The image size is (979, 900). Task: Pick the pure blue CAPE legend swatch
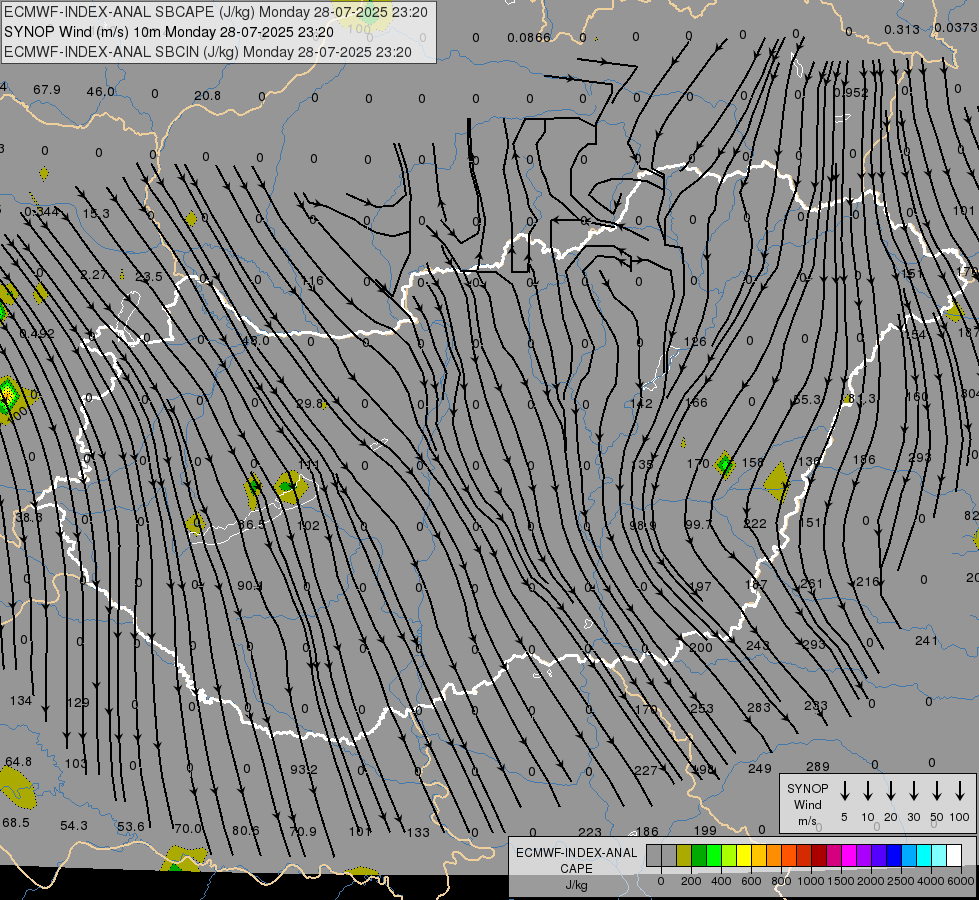tap(893, 856)
